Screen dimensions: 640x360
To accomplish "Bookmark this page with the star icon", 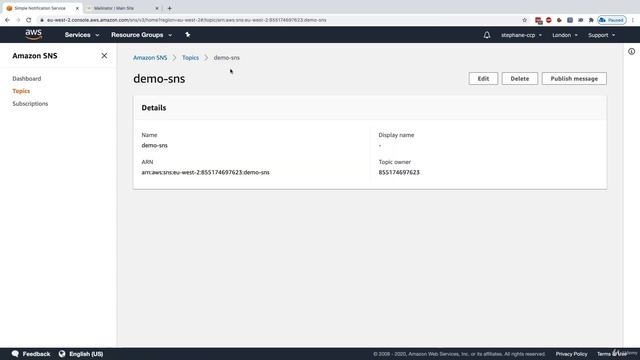I will point(524,20).
